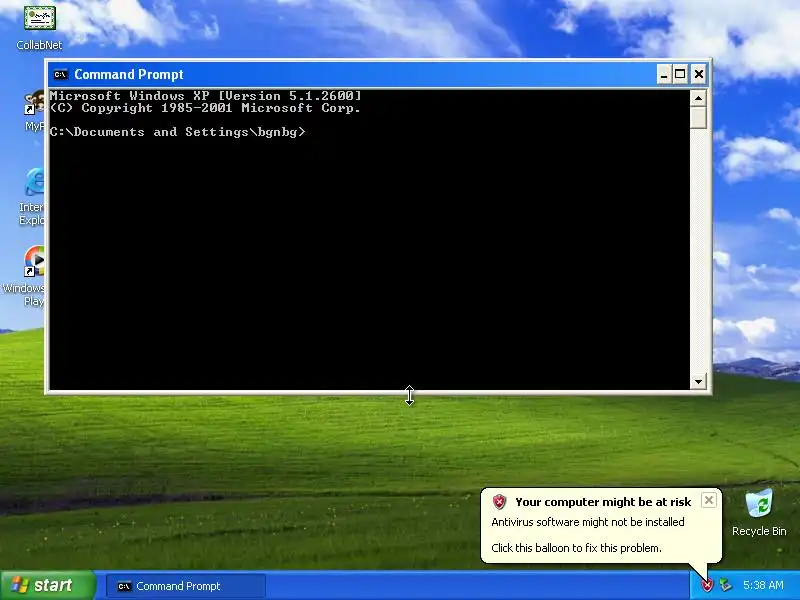Select the Windows Media Player desktop shortcut
Viewport: 800px width, 600px height.
click(24, 276)
